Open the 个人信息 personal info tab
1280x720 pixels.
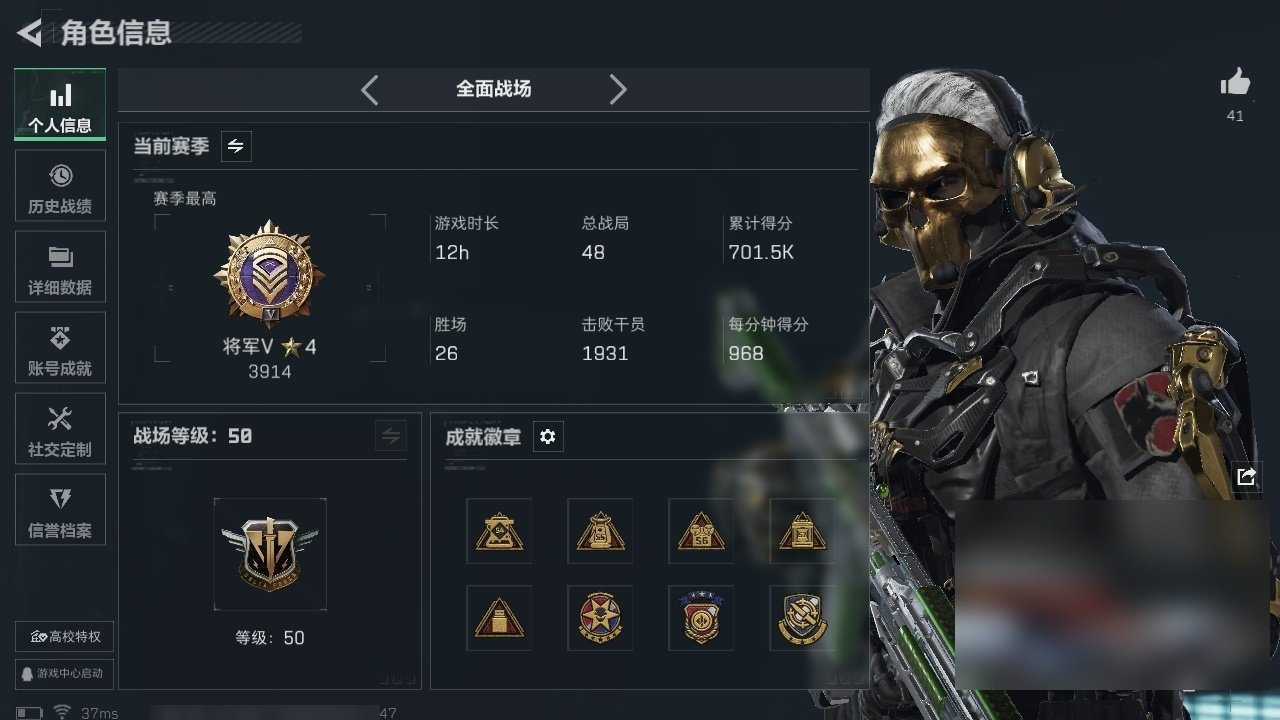point(60,105)
